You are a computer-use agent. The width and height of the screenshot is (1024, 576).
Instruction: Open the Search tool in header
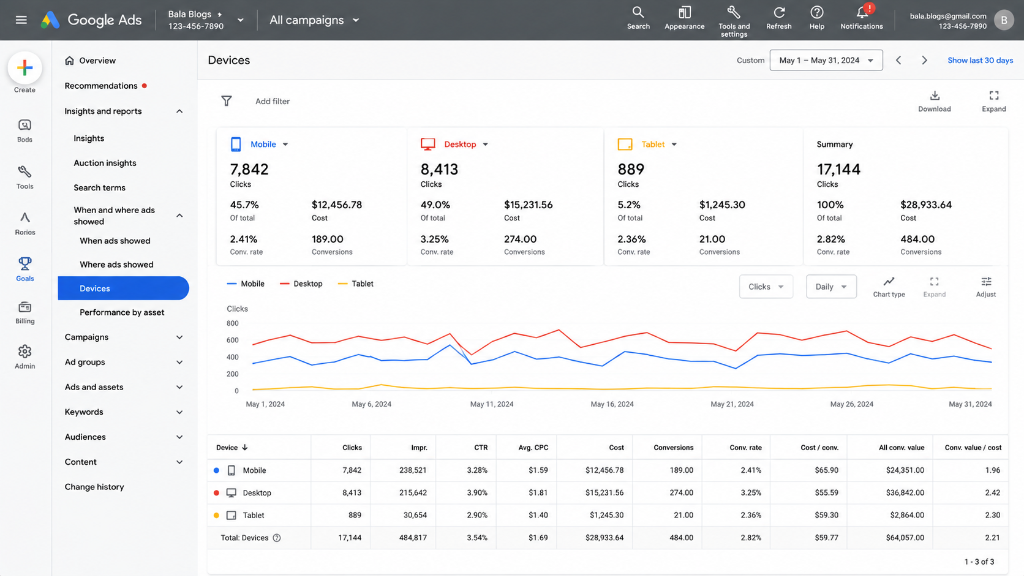click(x=638, y=18)
